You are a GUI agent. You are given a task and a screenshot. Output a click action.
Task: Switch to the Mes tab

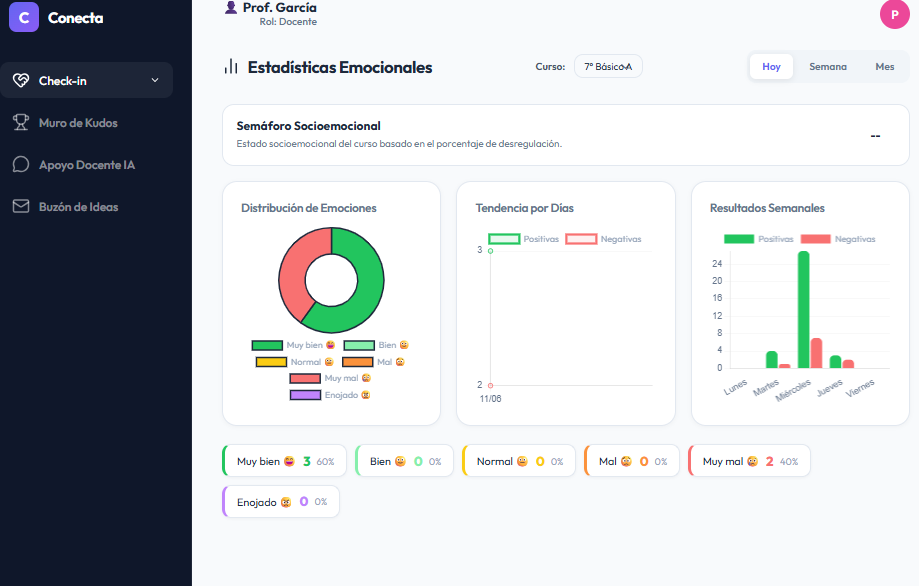(x=884, y=67)
